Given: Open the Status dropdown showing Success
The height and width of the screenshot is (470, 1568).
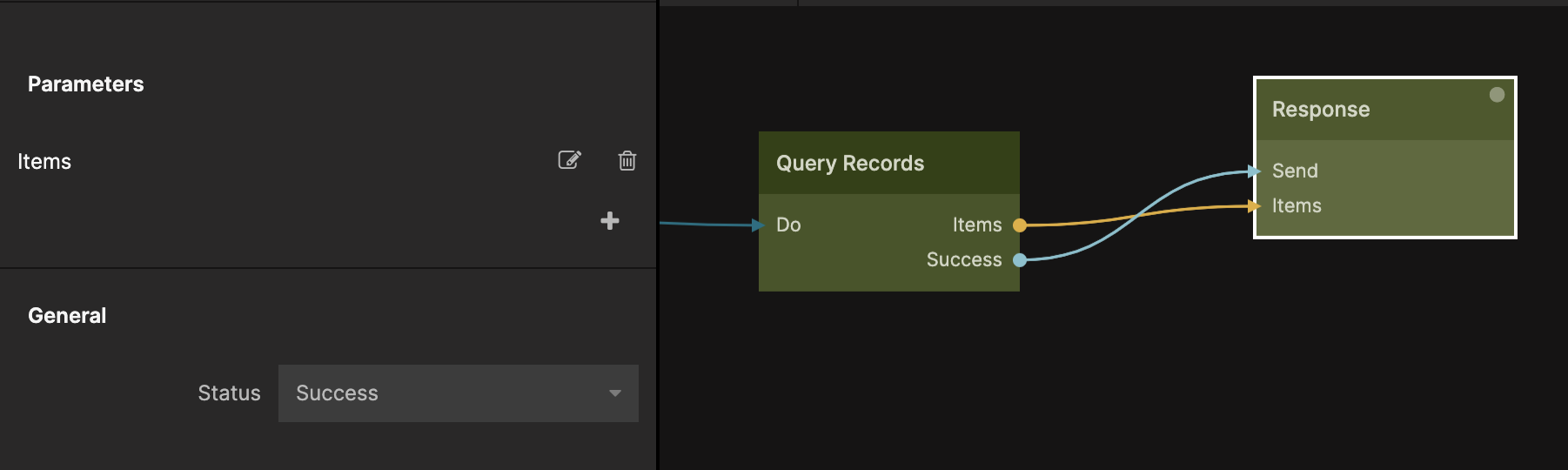Looking at the screenshot, I should tap(458, 393).
